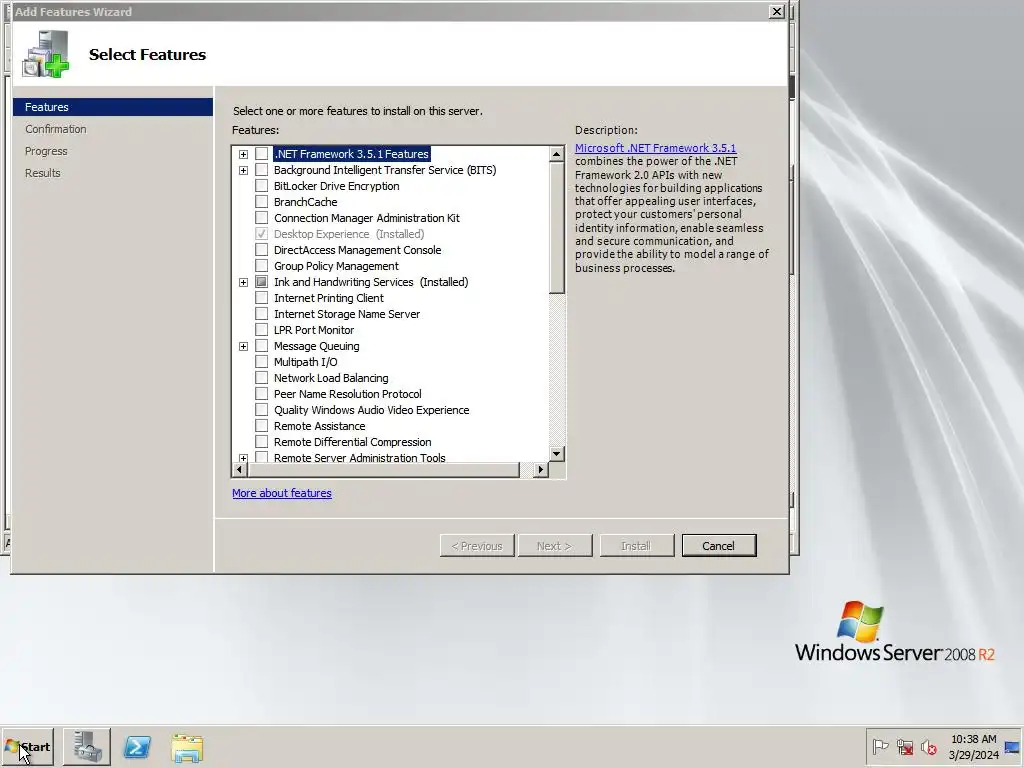Viewport: 1024px width, 768px height.
Task: Select the BranchCache feature label
Action: point(306,202)
